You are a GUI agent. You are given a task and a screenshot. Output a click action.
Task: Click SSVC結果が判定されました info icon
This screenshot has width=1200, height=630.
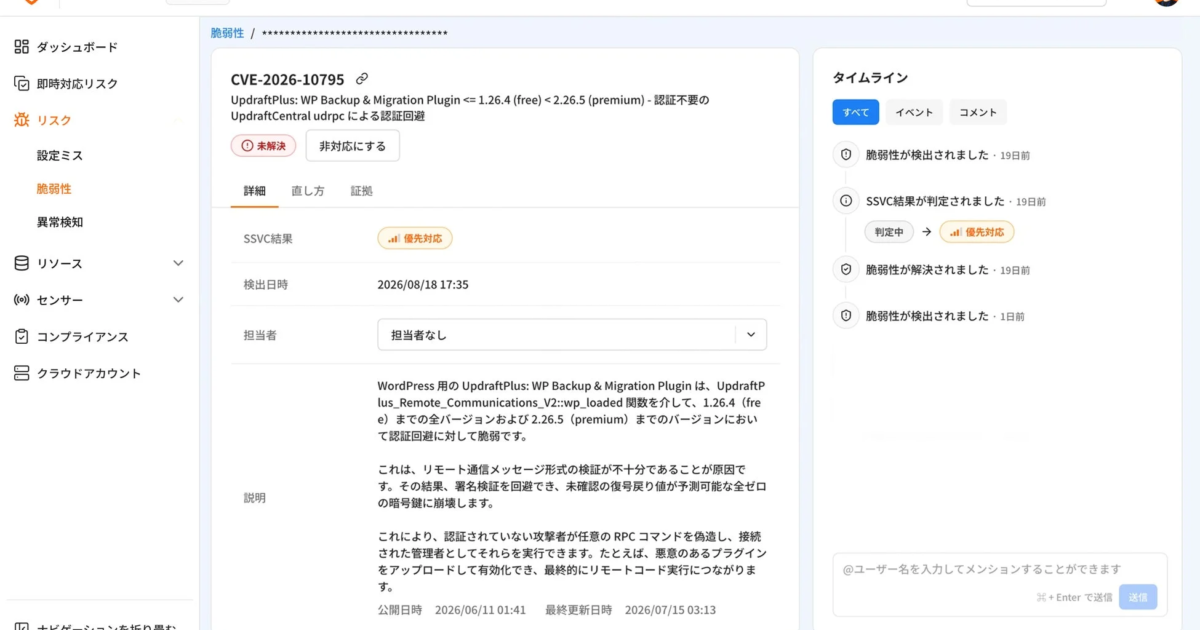846,201
